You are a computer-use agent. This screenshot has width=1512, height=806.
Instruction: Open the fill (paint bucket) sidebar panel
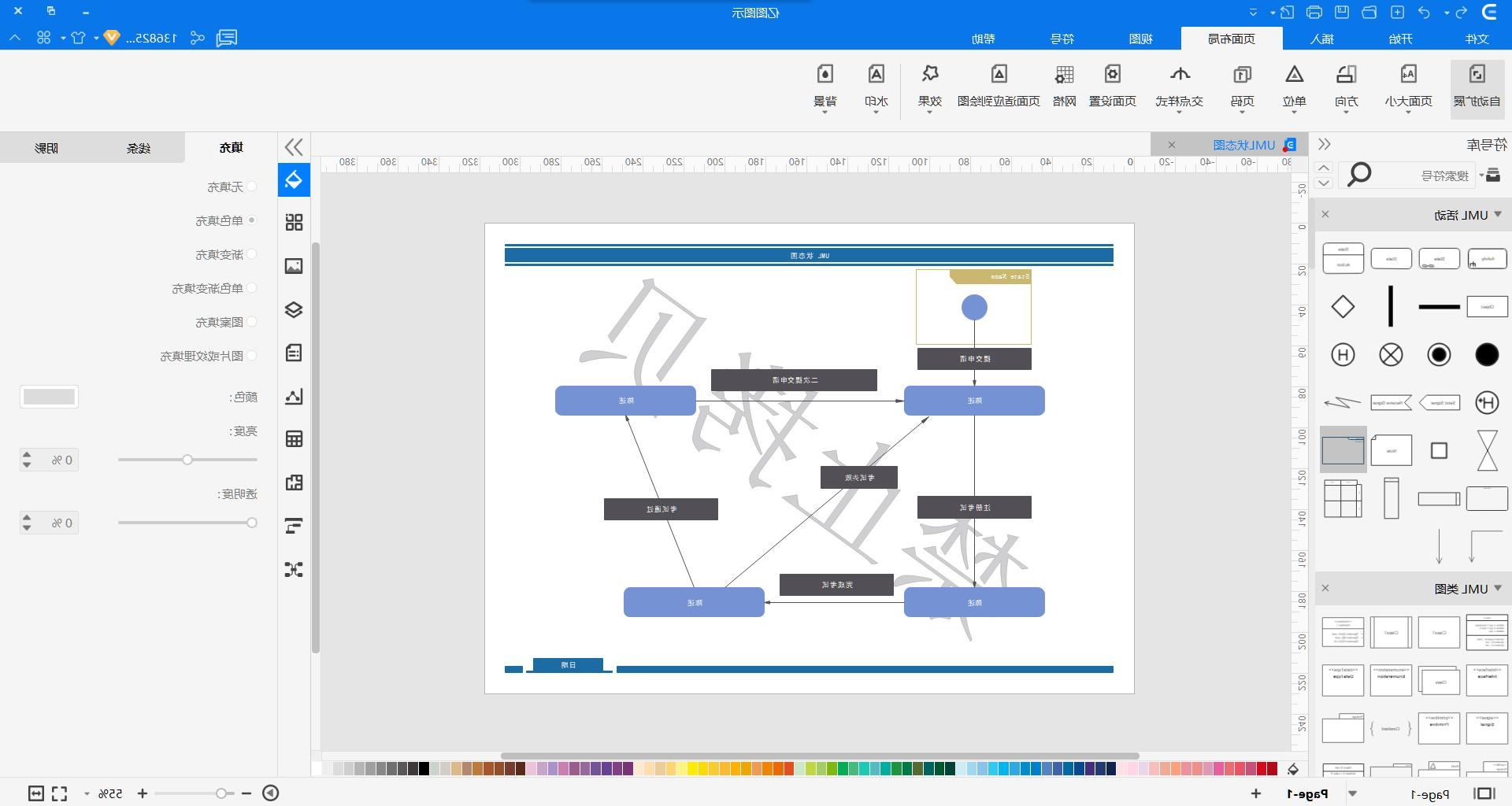point(294,179)
